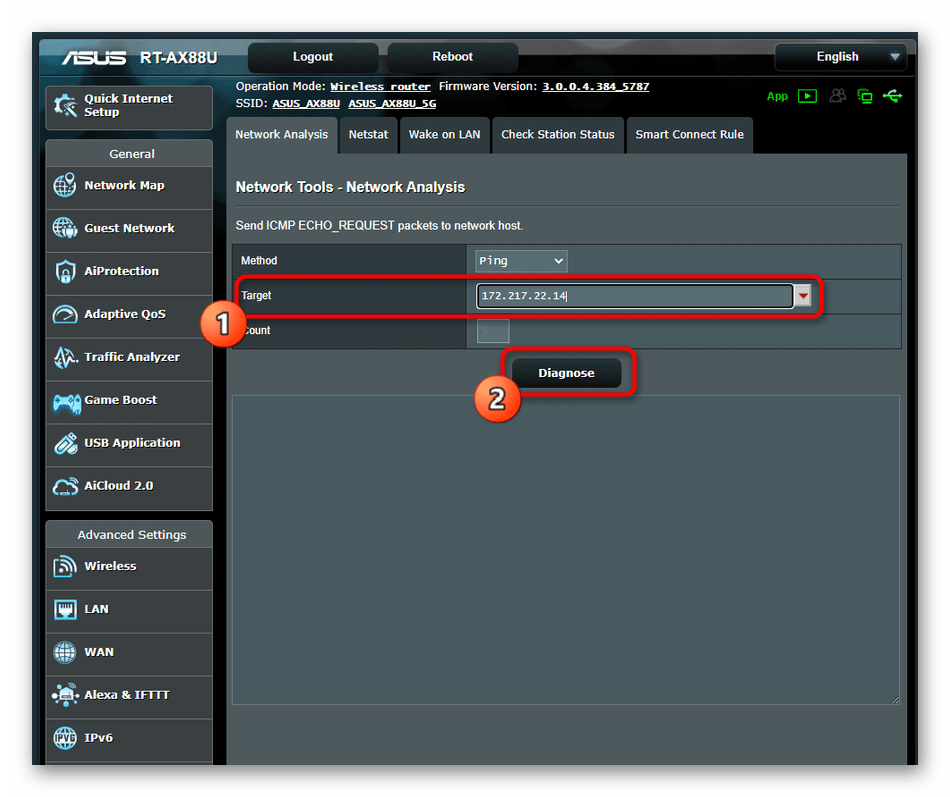Open AiCloud 2.0 cloud icon
This screenshot has height=797, width=950.
[65, 487]
